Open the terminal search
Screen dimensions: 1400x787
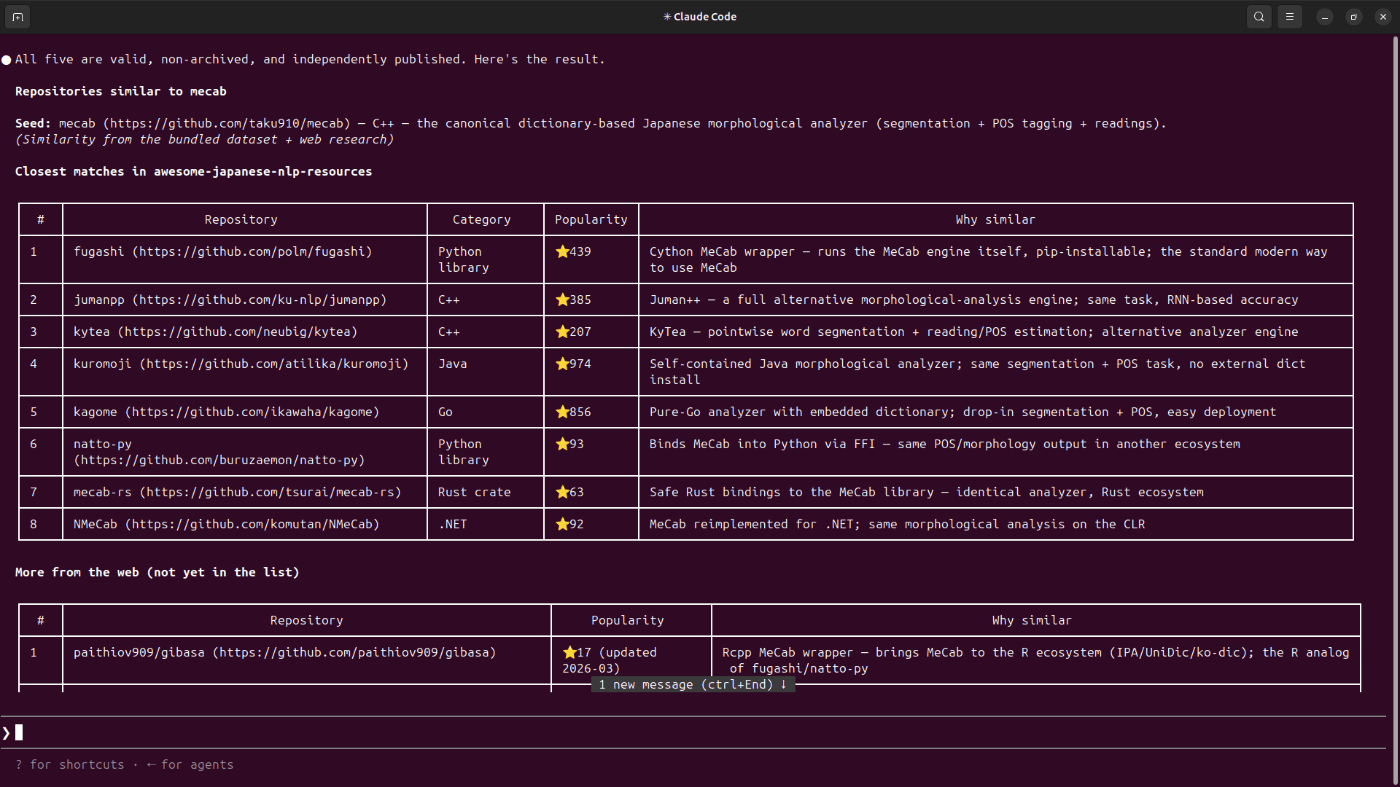click(1259, 17)
